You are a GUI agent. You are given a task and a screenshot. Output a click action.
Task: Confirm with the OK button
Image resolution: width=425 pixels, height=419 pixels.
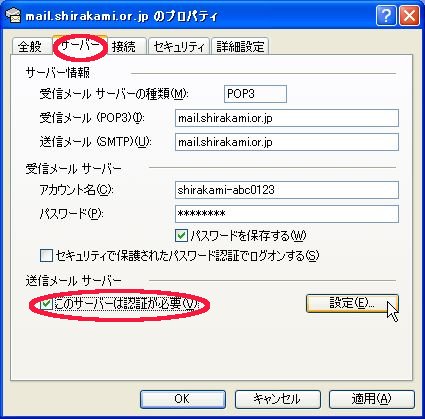click(183, 399)
